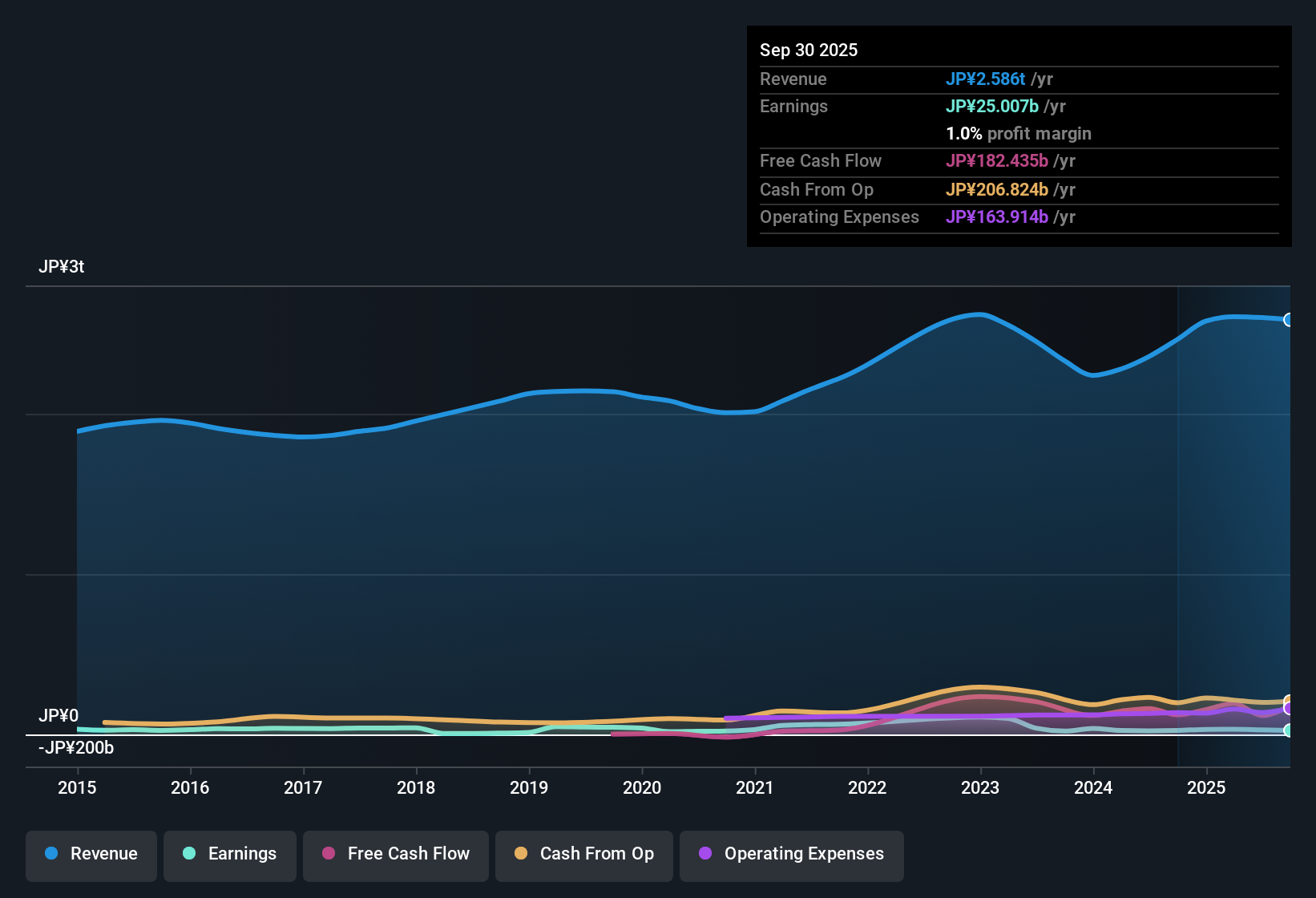Click the JP¥2.586t revenue value
The image size is (1316, 898).
[986, 79]
